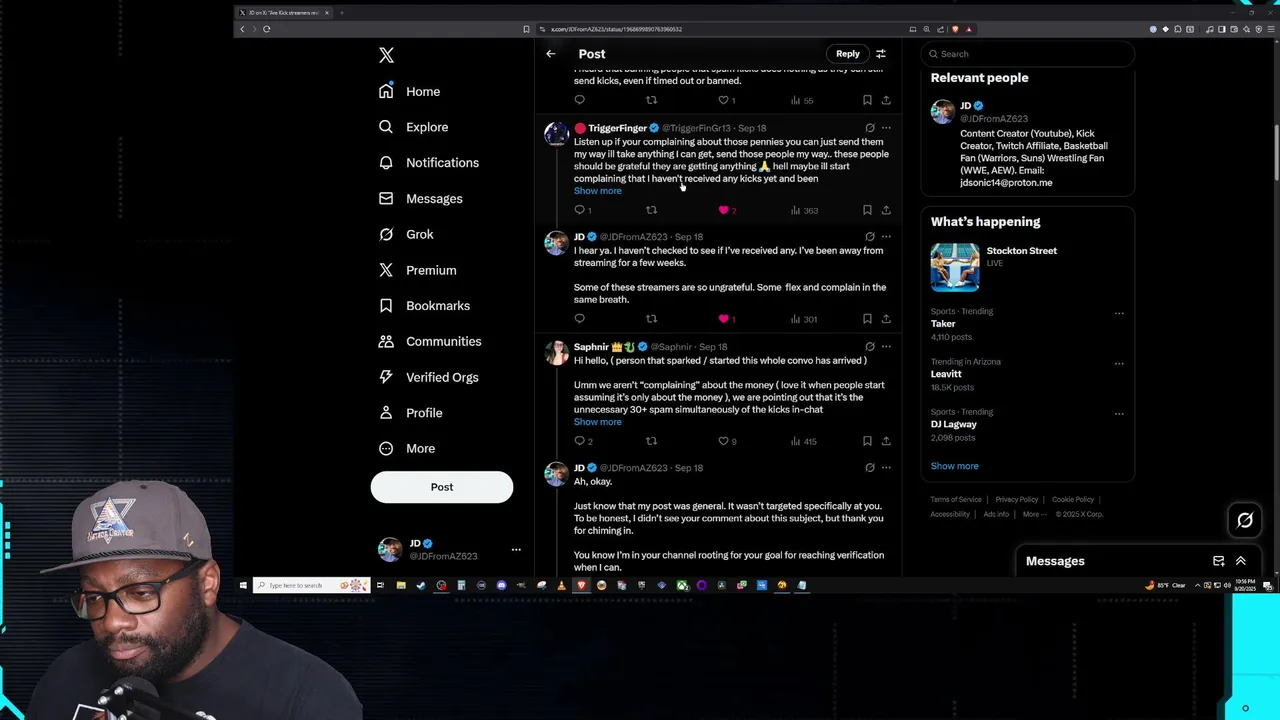1280x720 pixels.
Task: Click the X logo in sidebar
Action: [x=387, y=56]
